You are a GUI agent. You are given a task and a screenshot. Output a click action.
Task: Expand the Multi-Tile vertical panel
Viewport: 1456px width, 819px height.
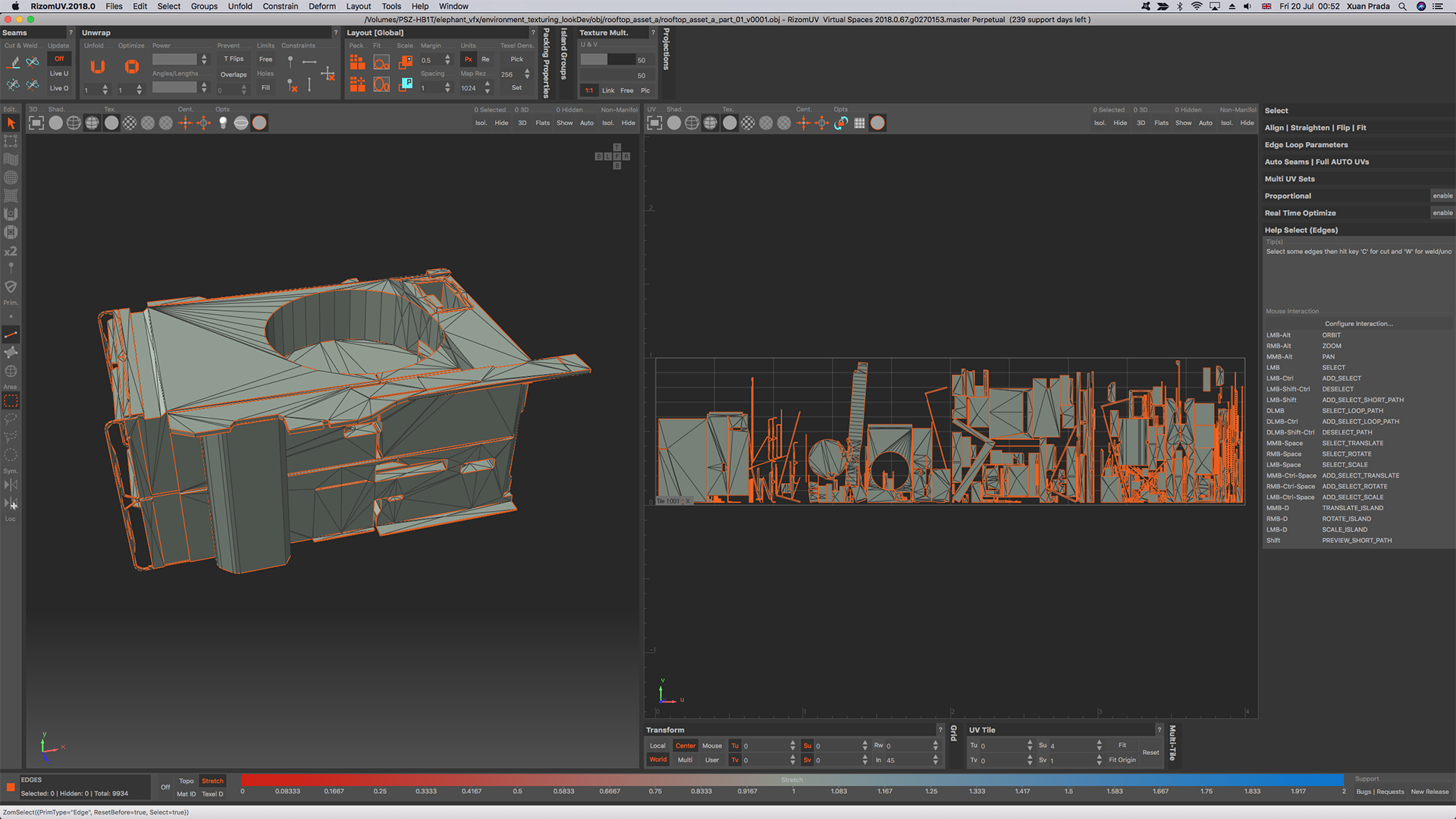pos(1172,743)
